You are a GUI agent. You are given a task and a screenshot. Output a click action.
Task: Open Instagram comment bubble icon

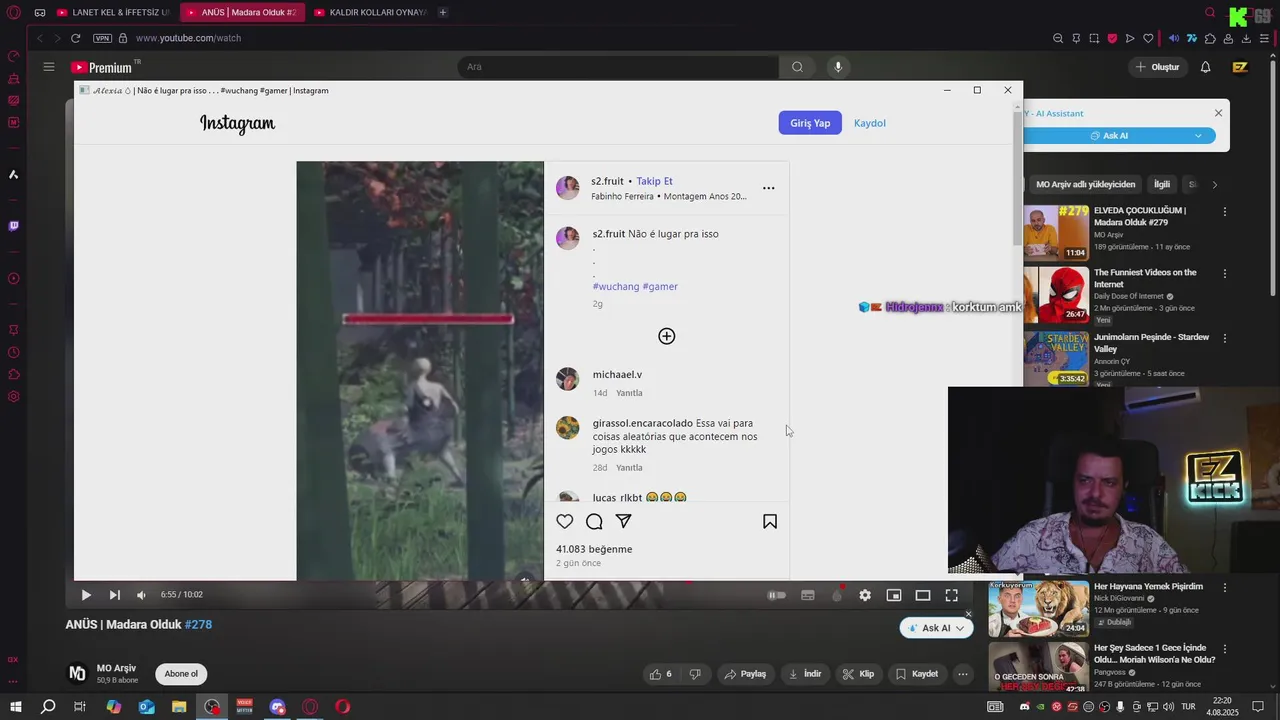coord(594,521)
